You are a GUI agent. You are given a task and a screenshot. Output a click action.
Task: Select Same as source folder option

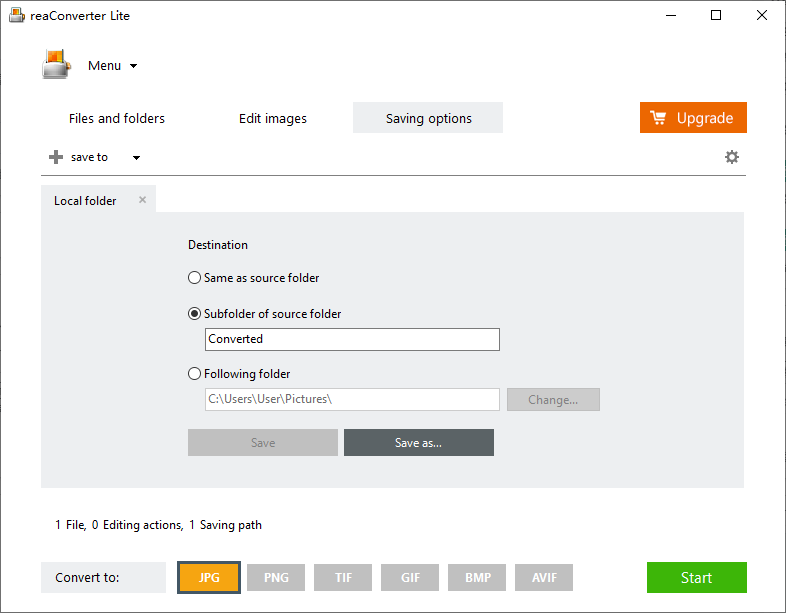[253, 278]
